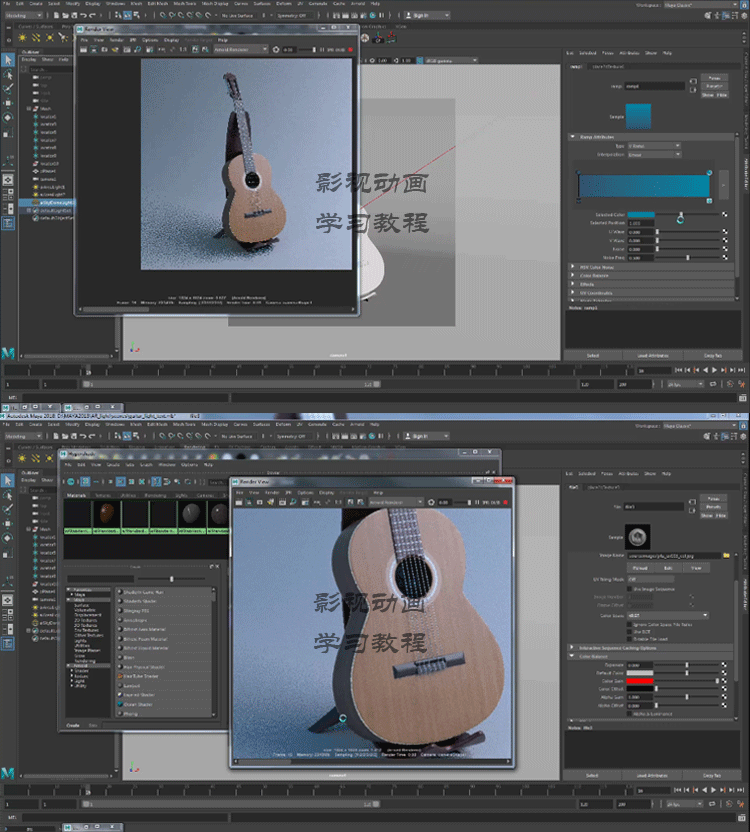Click Snap to grids magnet icon, upper Maya

point(163,15)
